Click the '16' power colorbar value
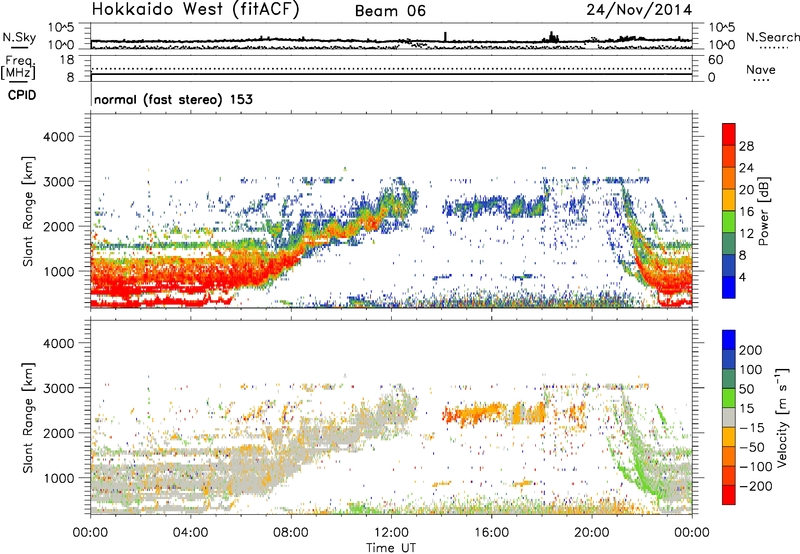This screenshot has height=554, width=800. (746, 212)
